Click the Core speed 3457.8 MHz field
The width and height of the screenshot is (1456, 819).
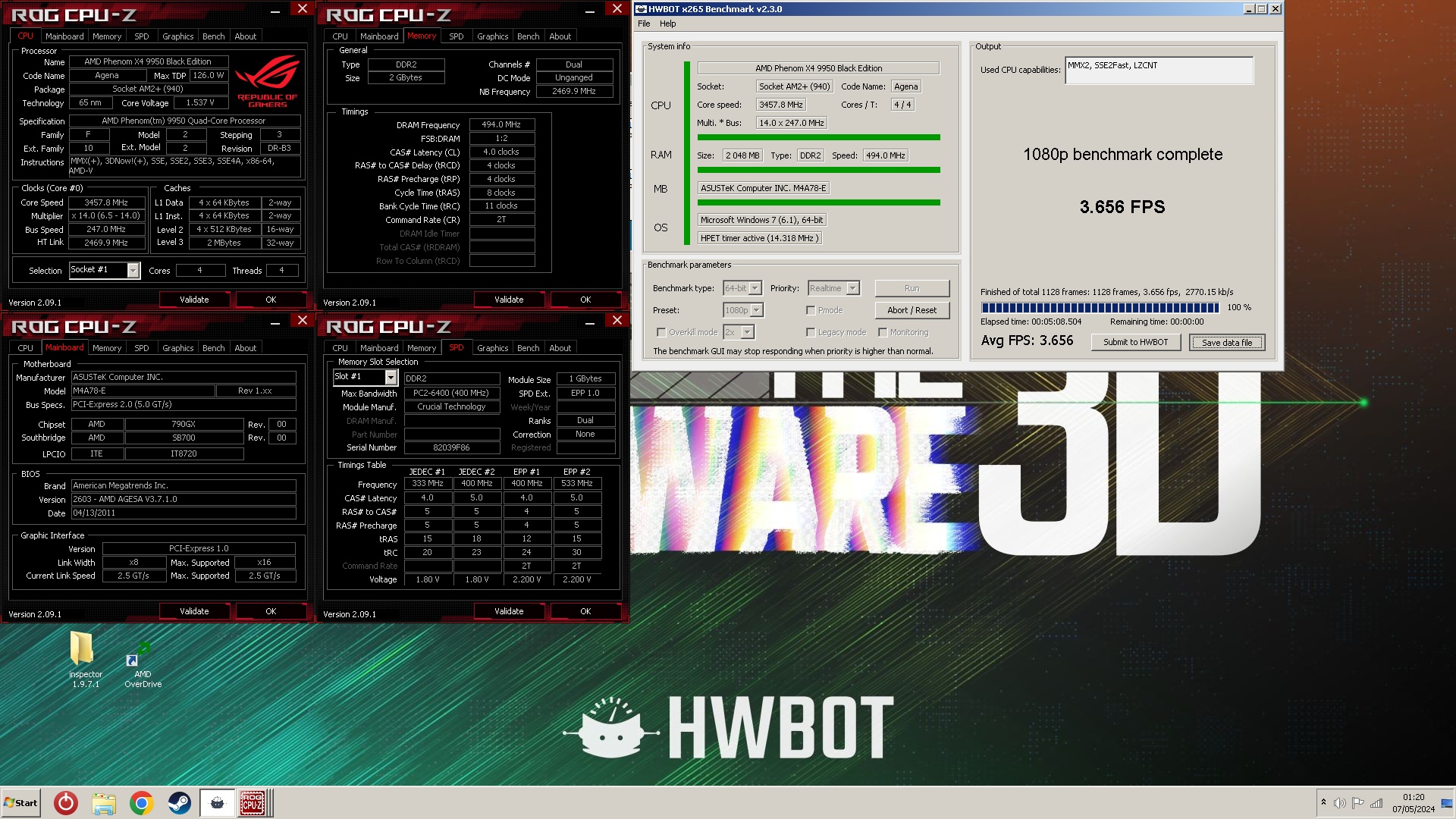point(780,105)
